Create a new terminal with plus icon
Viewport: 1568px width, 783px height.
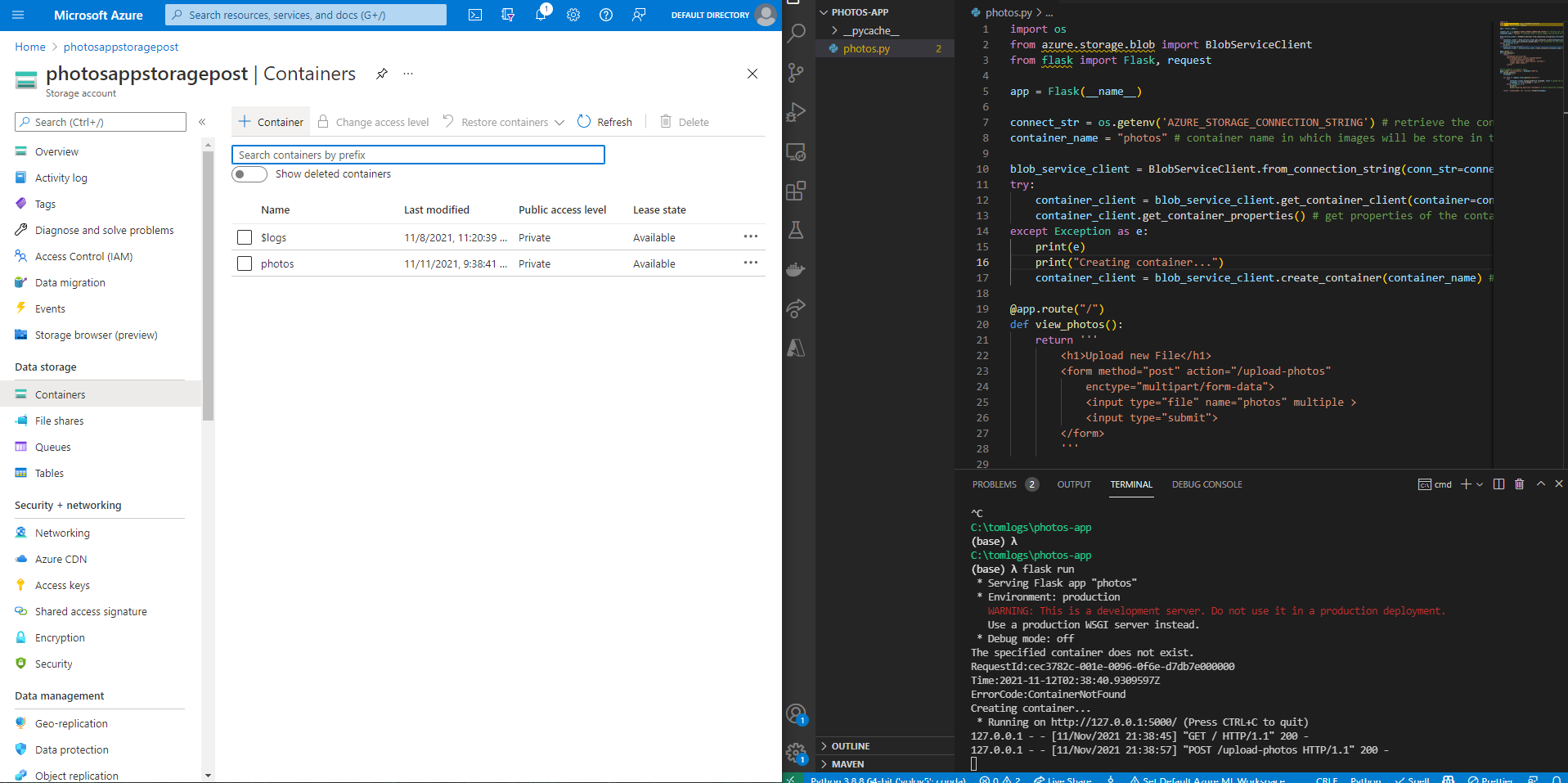1466,484
